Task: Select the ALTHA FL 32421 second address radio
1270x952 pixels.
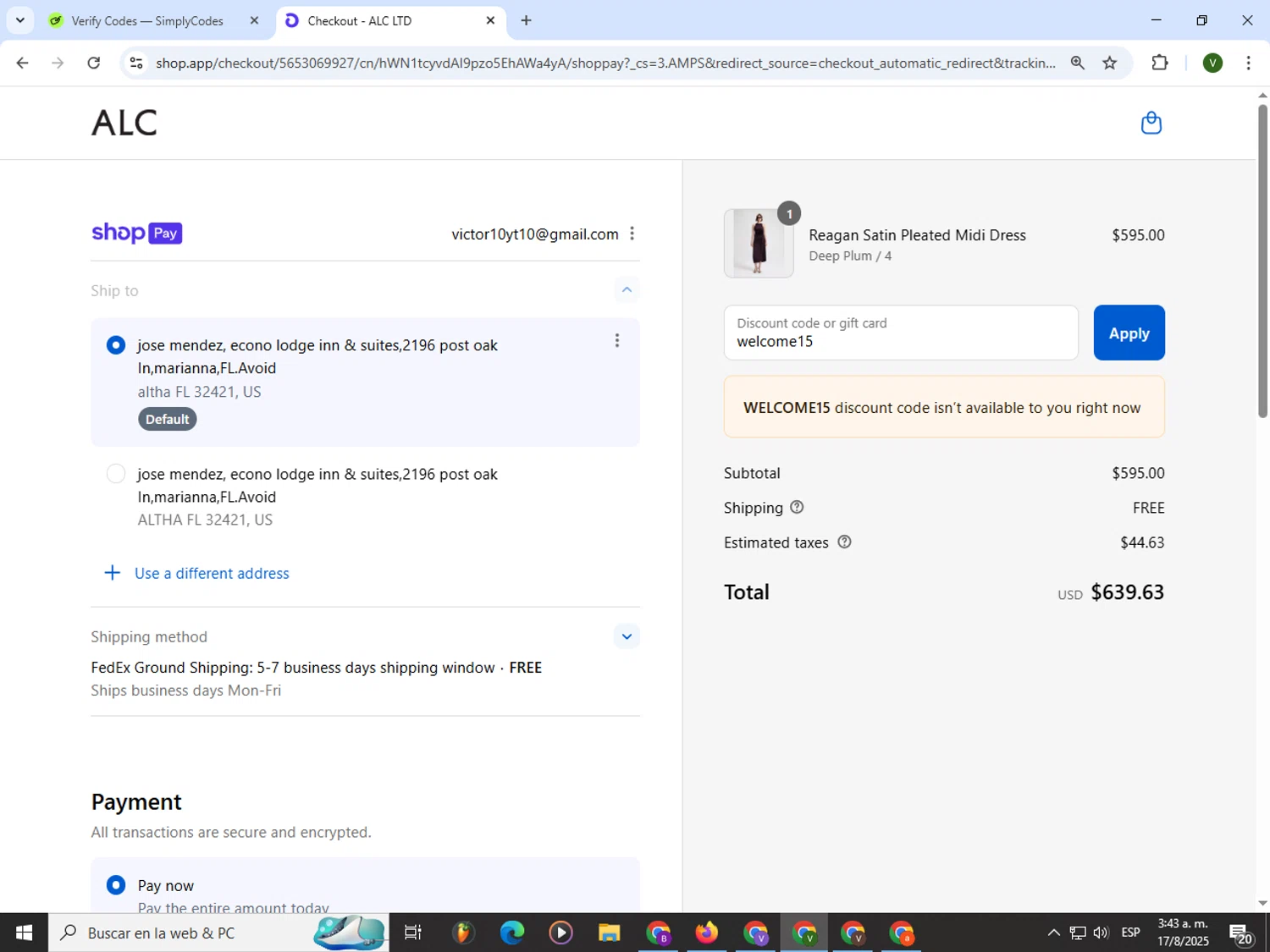Action: pos(116,474)
